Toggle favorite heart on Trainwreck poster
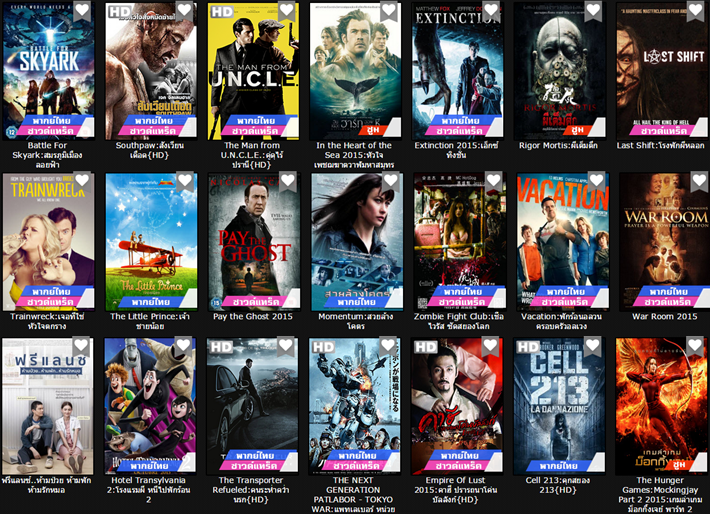 point(82,182)
